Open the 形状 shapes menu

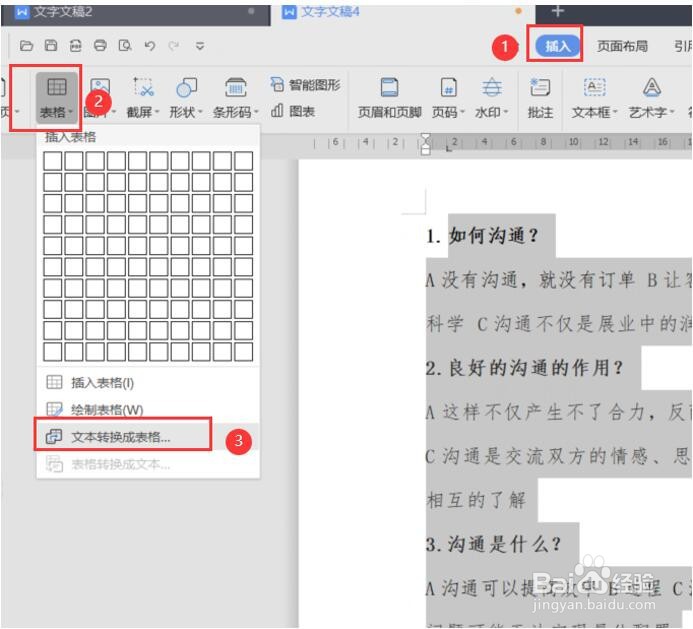pyautogui.click(x=186, y=98)
